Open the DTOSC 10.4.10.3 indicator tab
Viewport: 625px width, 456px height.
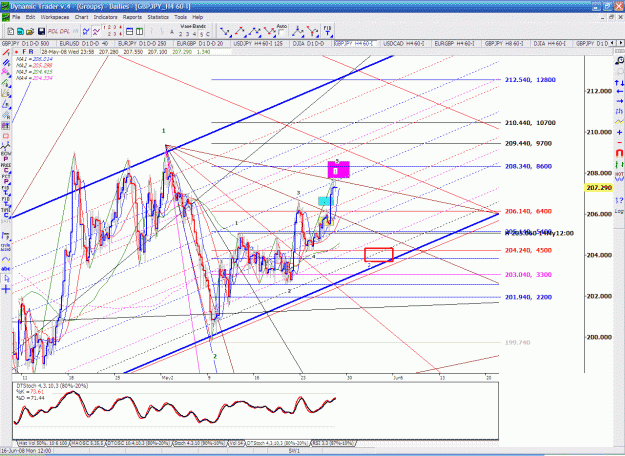[x=140, y=443]
